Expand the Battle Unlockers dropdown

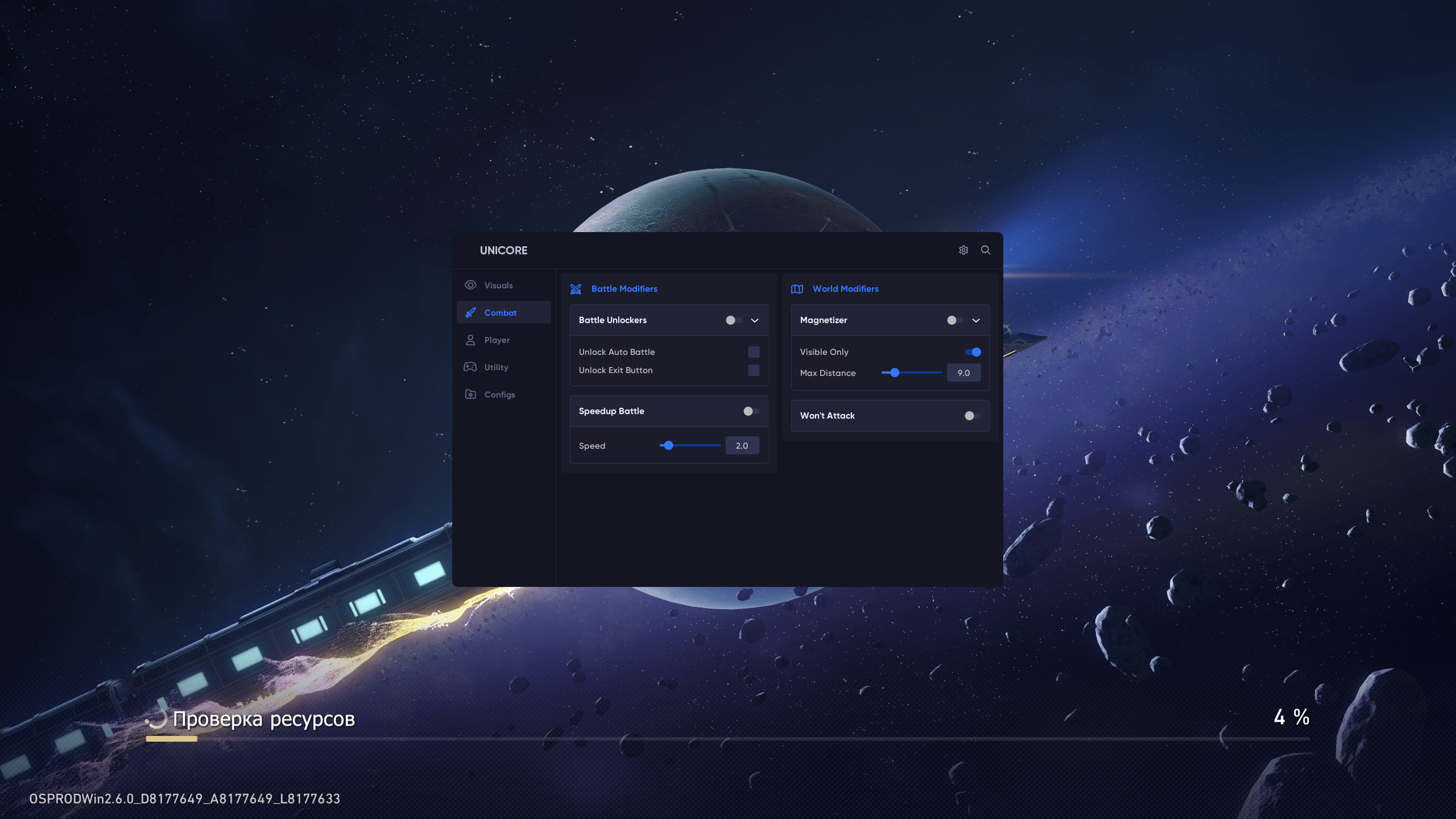point(755,320)
